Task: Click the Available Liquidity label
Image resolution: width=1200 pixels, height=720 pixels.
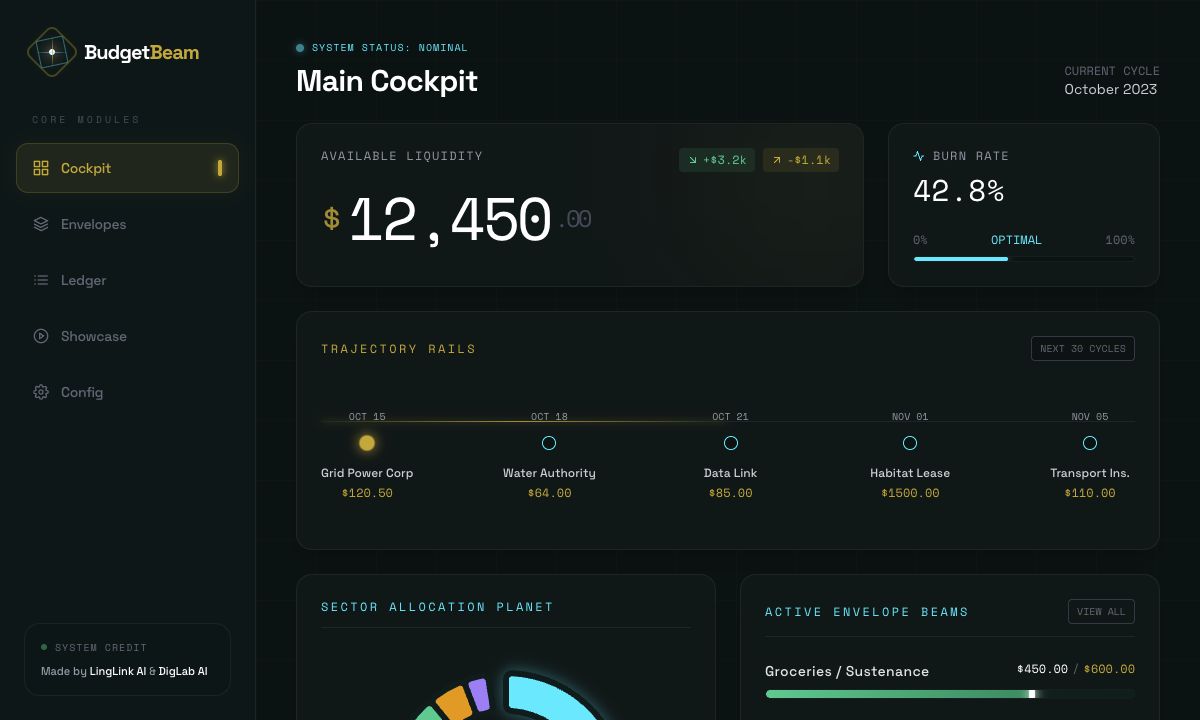Action: [402, 156]
